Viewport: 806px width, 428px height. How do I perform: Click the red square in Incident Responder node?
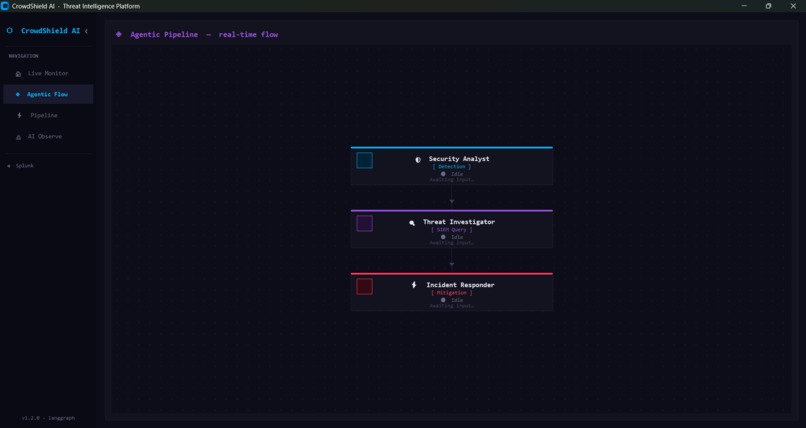(364, 287)
